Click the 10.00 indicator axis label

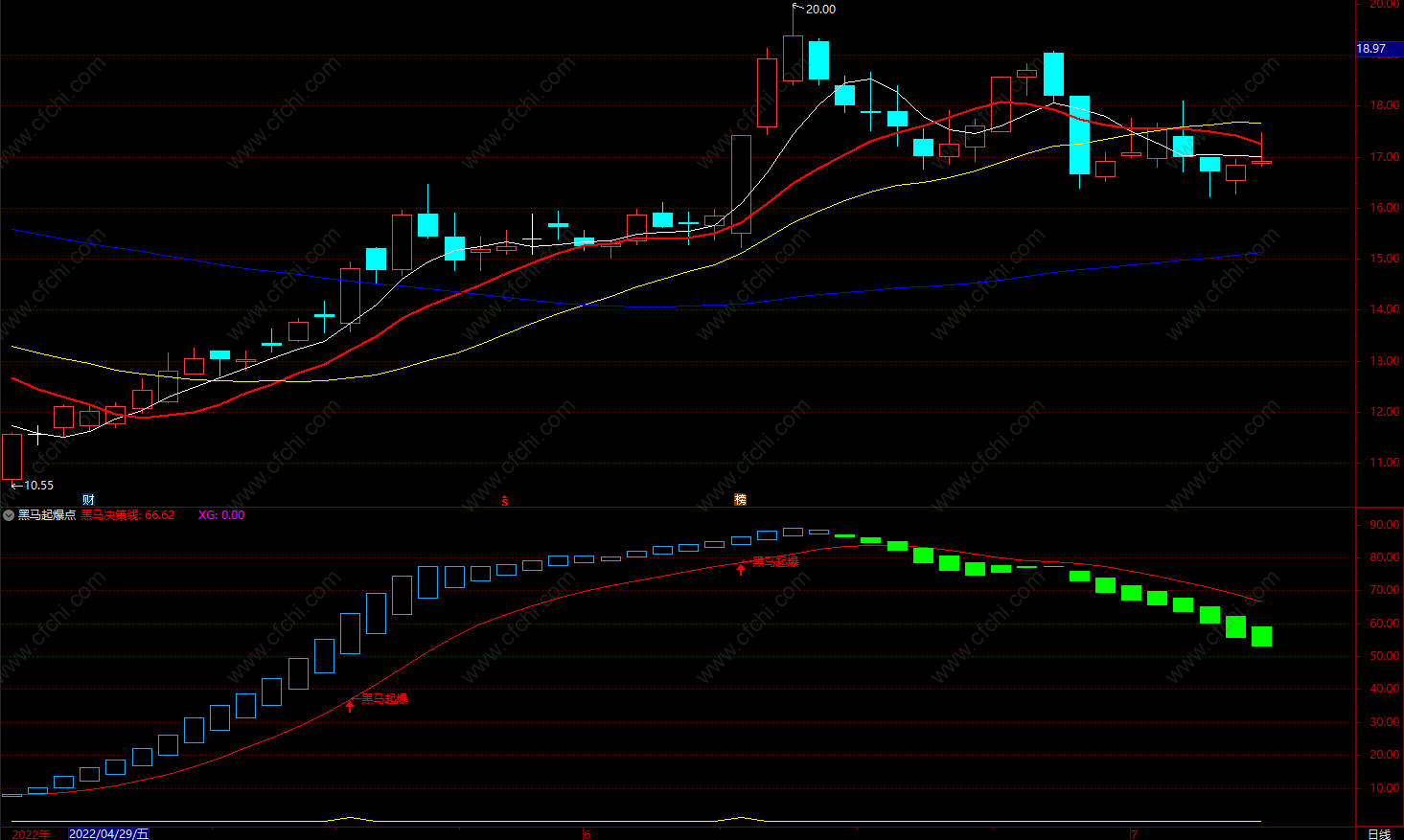(x=1384, y=788)
